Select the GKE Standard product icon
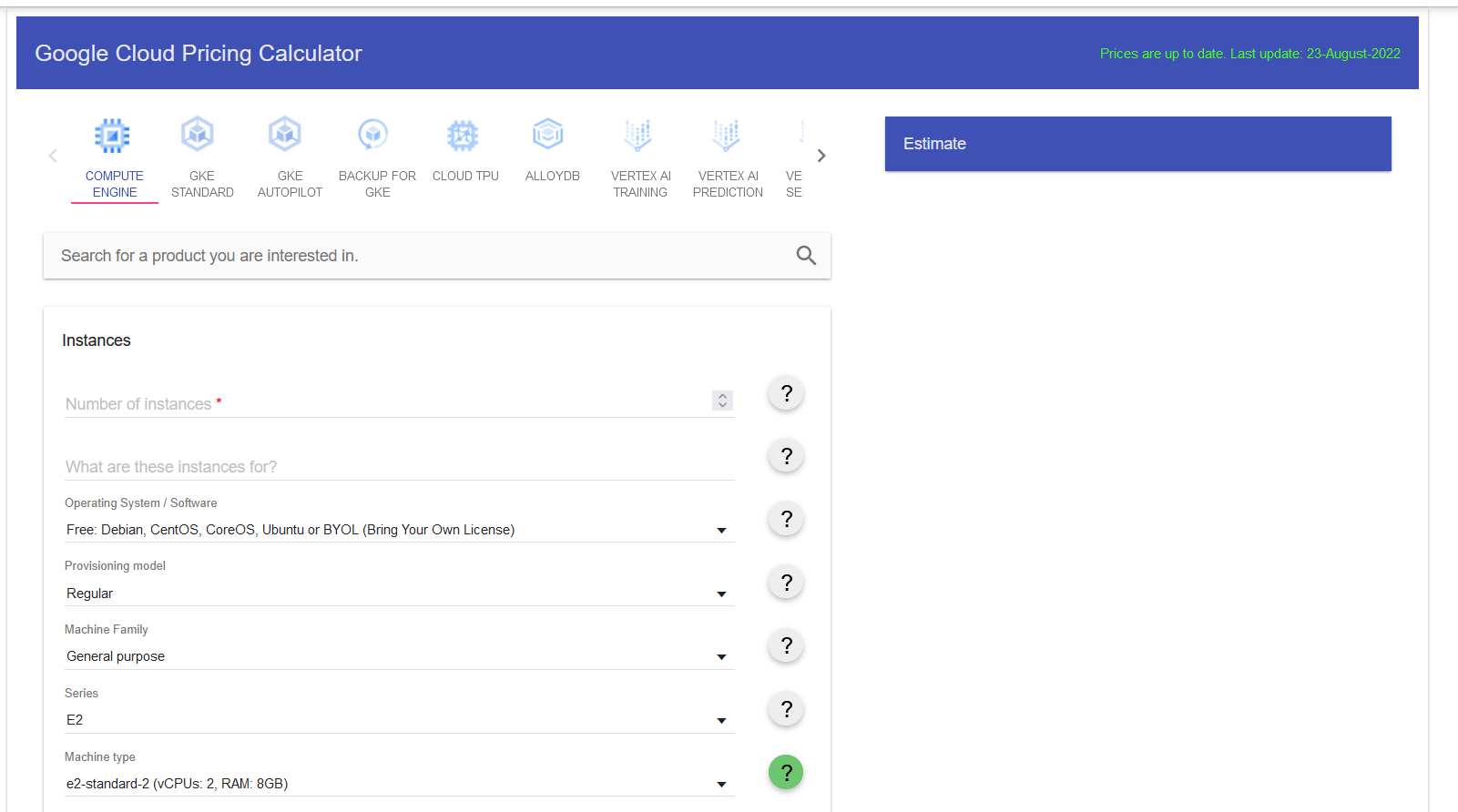Viewport: 1458px width, 812px height. 198,136
